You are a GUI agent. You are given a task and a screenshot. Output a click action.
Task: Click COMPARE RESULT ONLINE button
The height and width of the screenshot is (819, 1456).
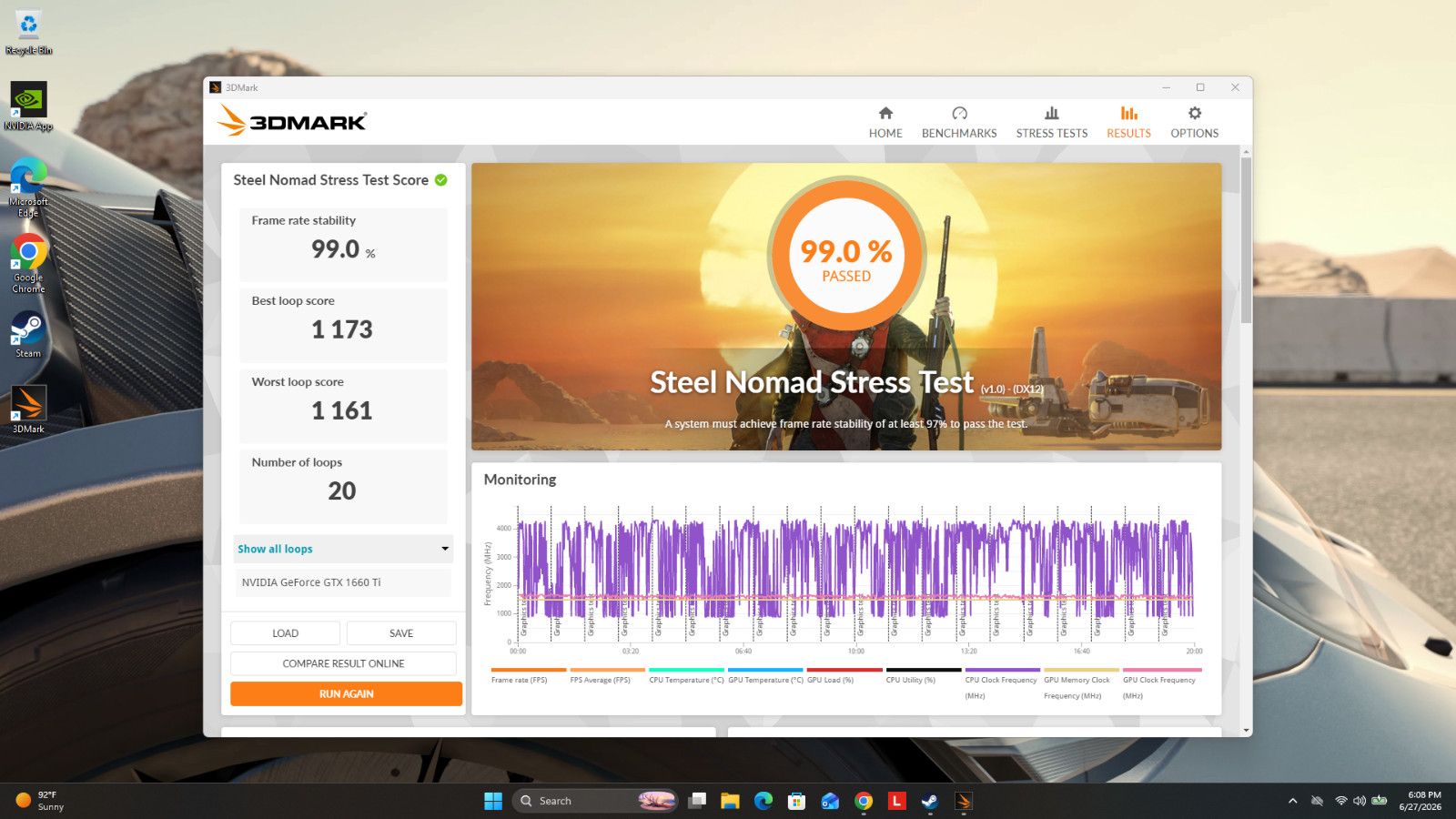coord(343,663)
